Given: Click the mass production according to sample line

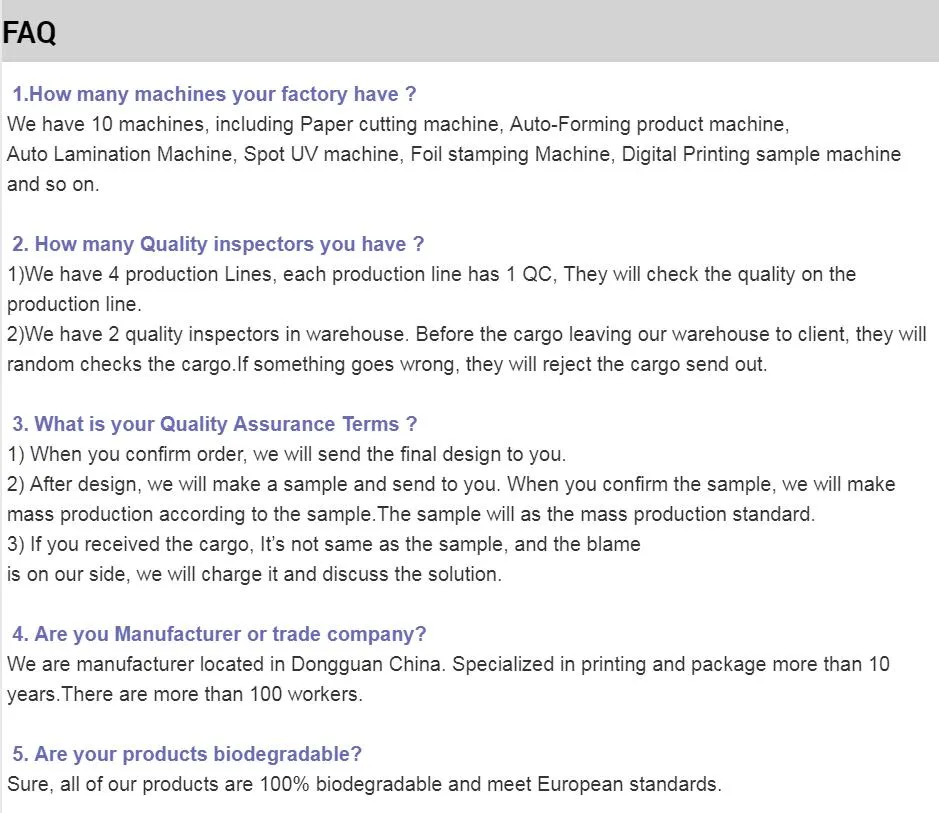Looking at the screenshot, I should [x=411, y=514].
